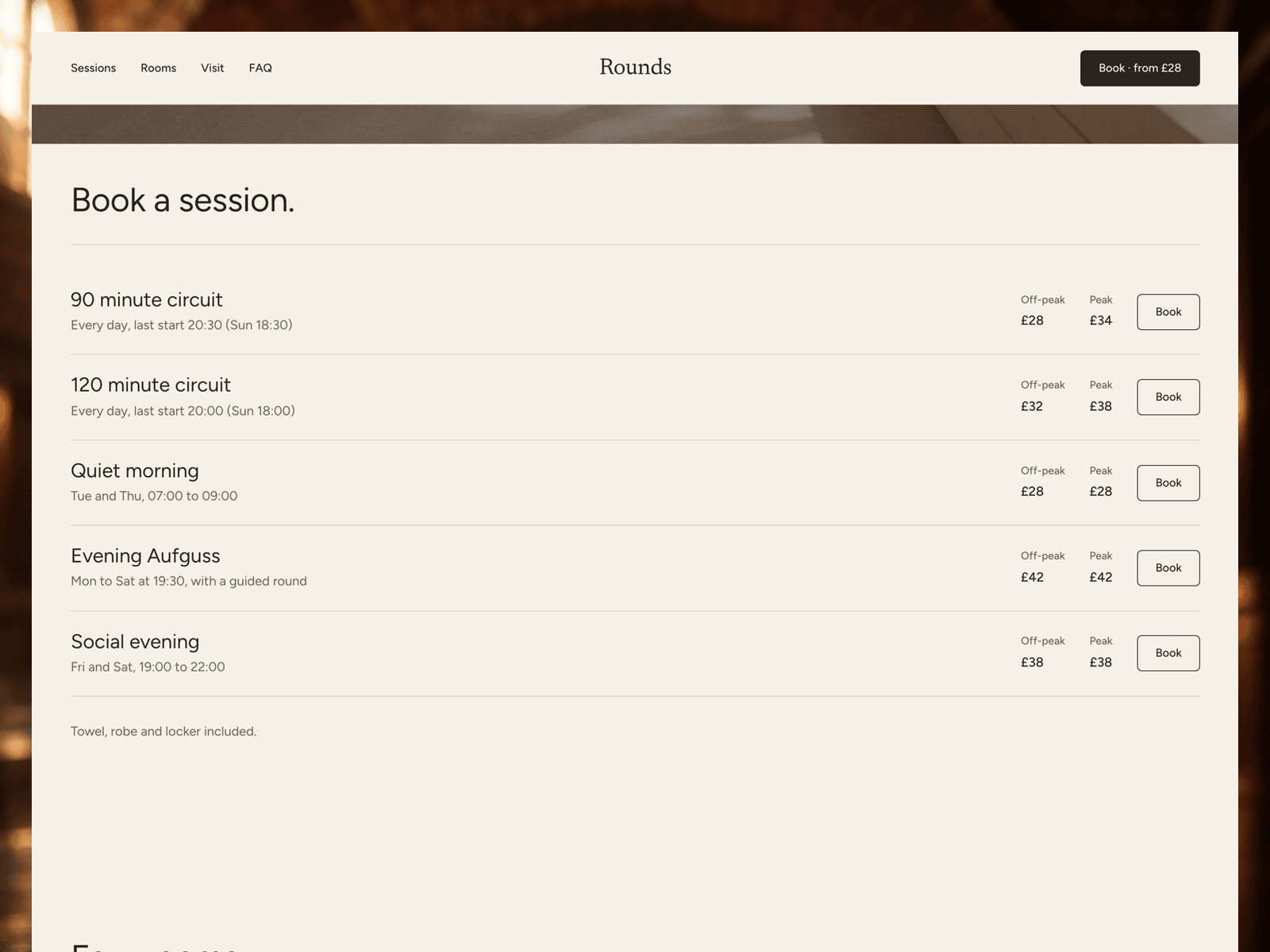Click the £34 peak price for 90 minute circuit
The image size is (1270, 952).
coord(1101,321)
